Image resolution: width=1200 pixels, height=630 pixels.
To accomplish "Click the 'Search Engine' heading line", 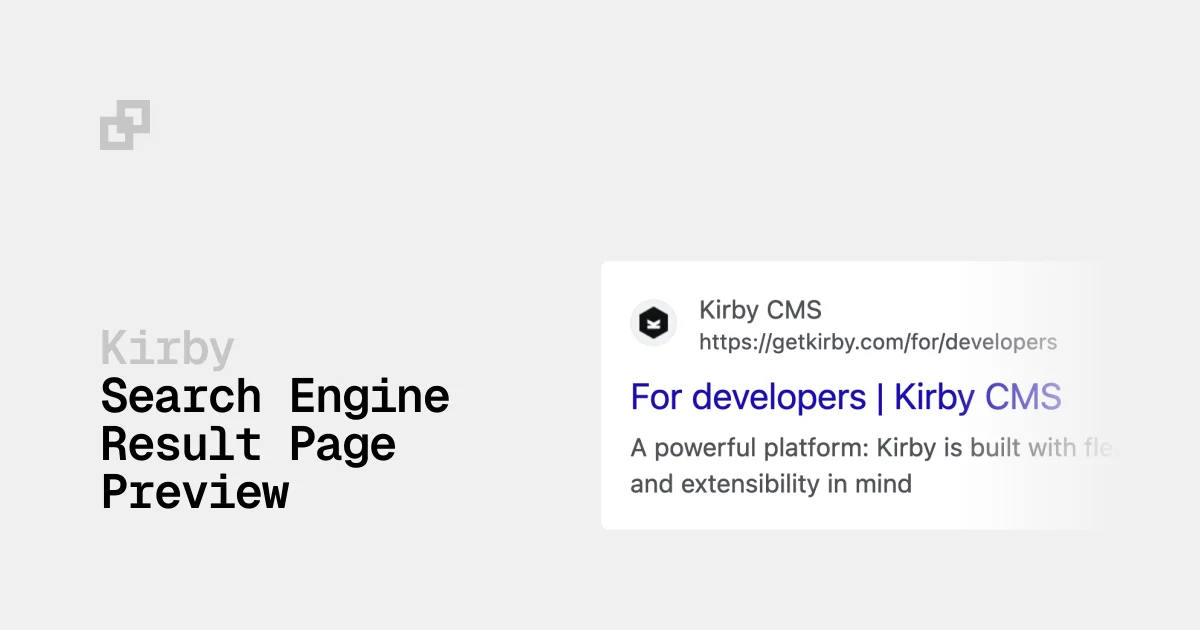I will [x=275, y=397].
